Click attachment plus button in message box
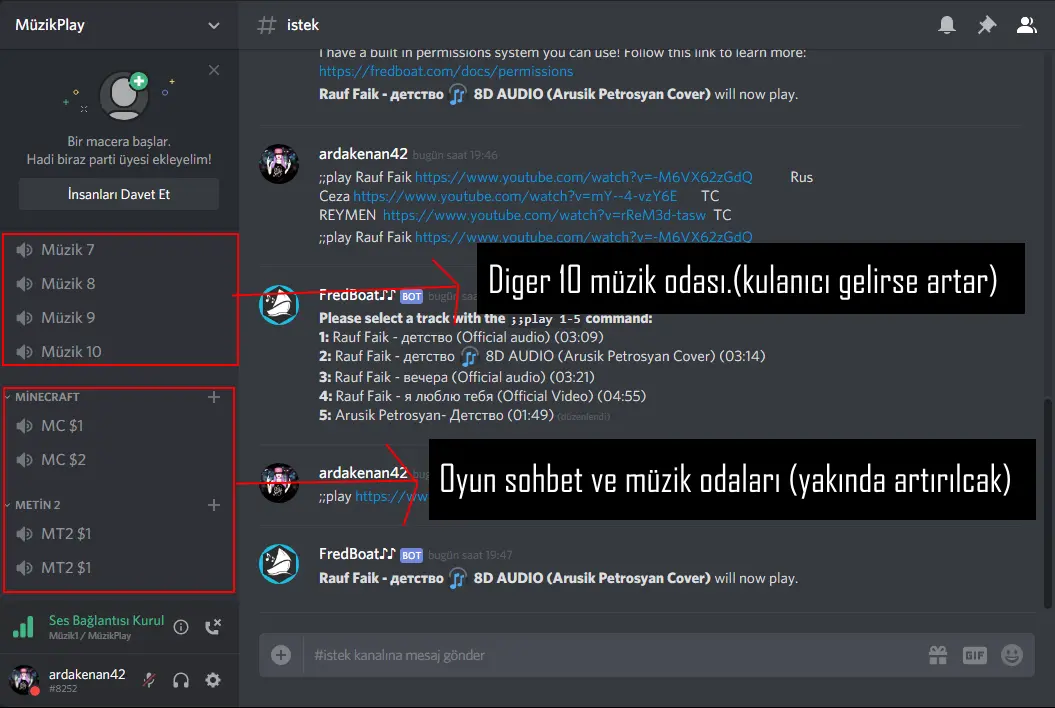1055x708 pixels. coord(281,655)
